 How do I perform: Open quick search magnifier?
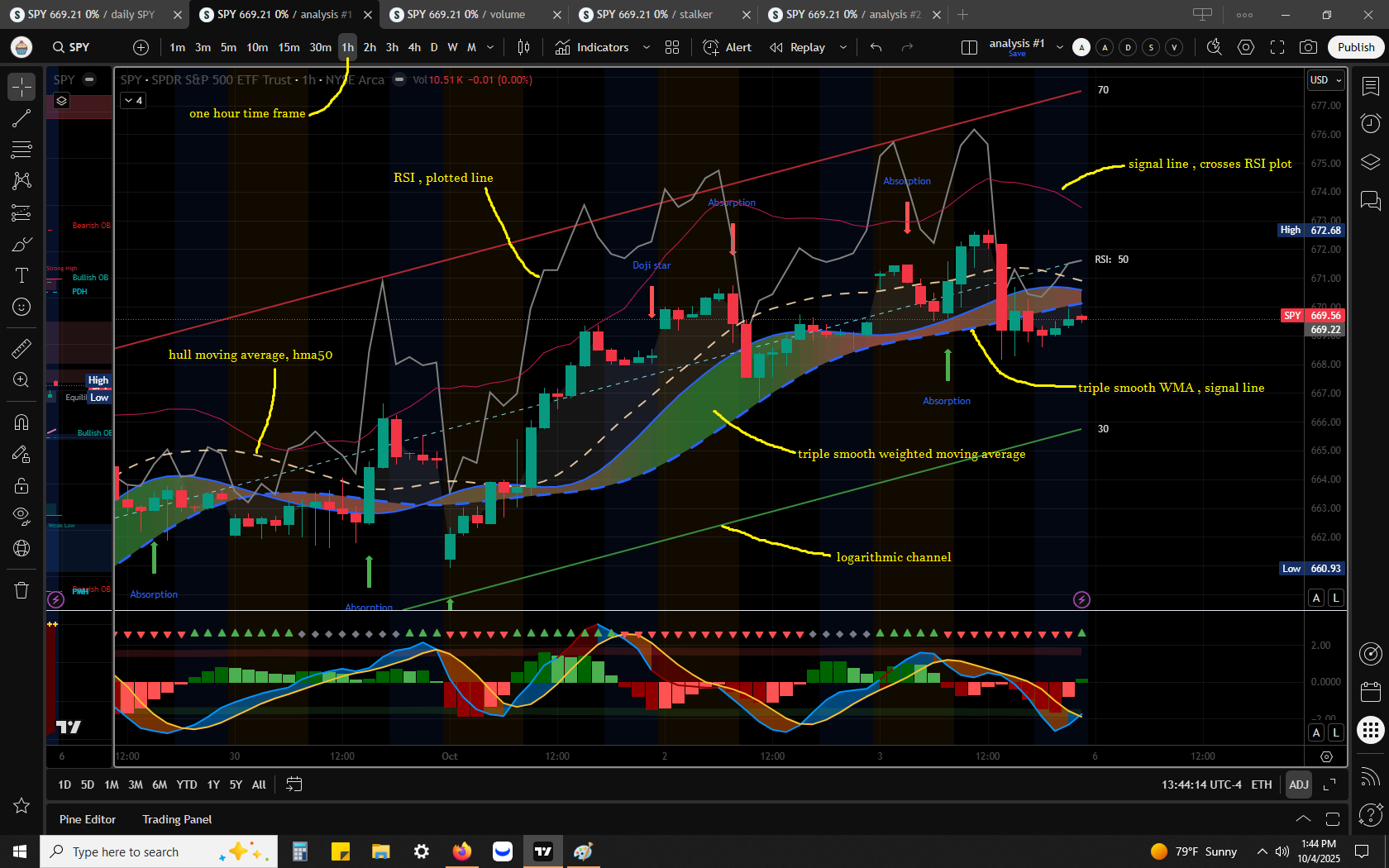click(1215, 47)
